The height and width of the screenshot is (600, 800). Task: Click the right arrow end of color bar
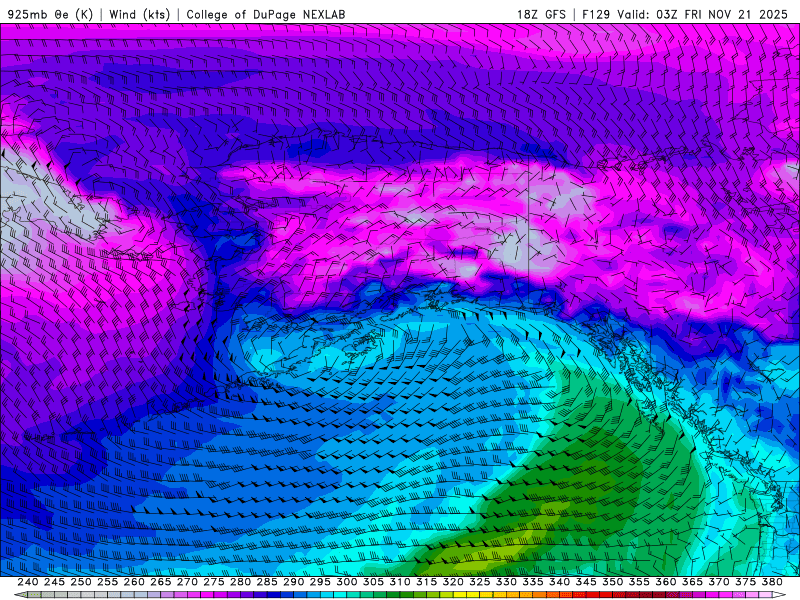779,595
